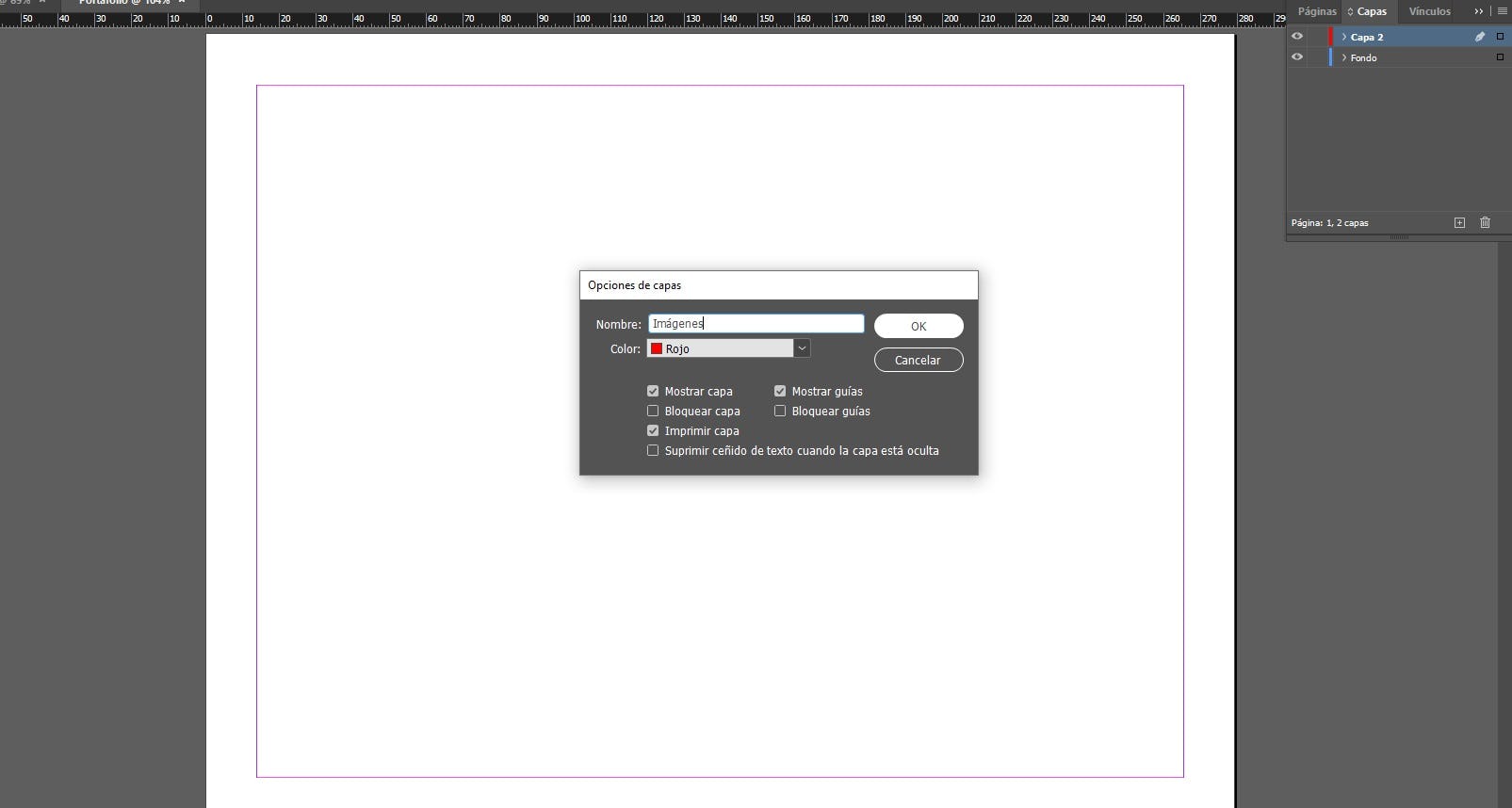Hide the Capa 2 layer with eye icon

1297,37
